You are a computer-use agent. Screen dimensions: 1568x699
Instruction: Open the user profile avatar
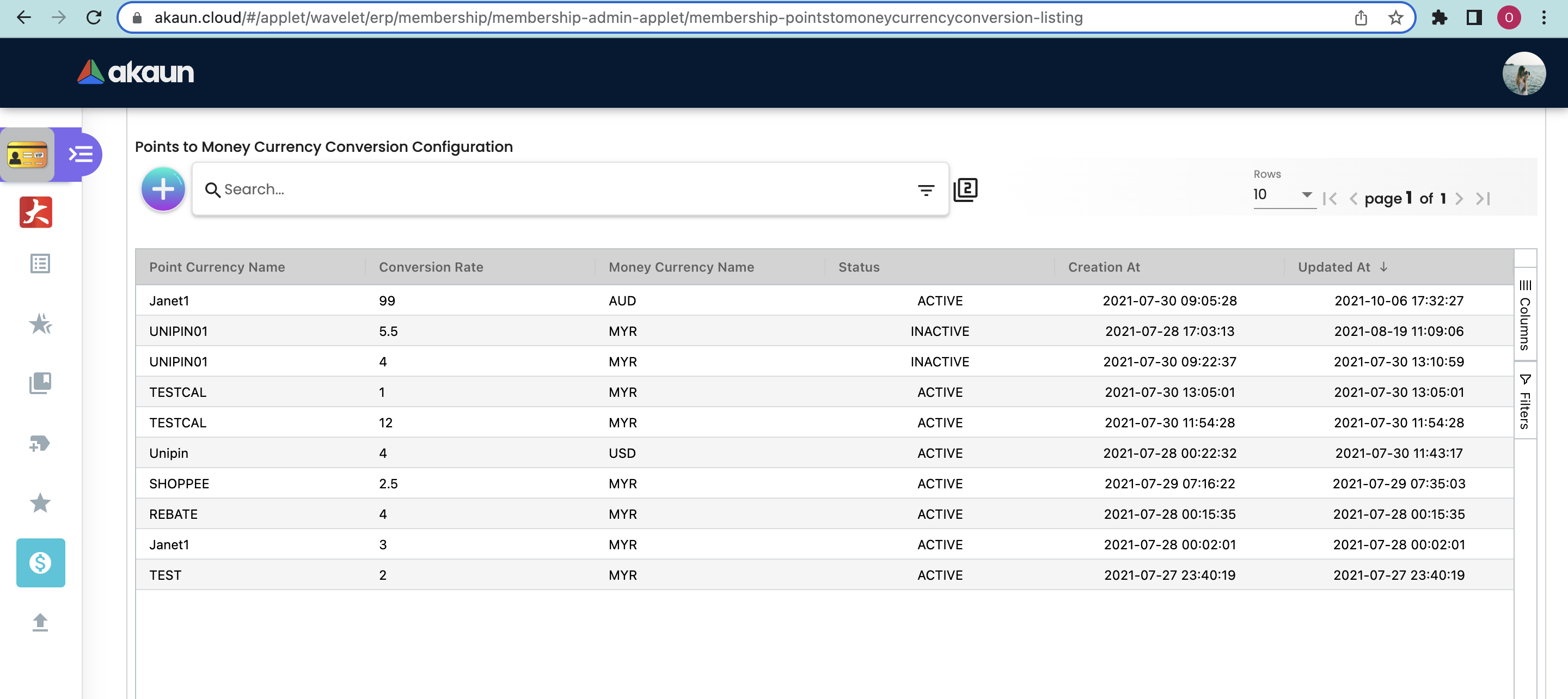1523,73
